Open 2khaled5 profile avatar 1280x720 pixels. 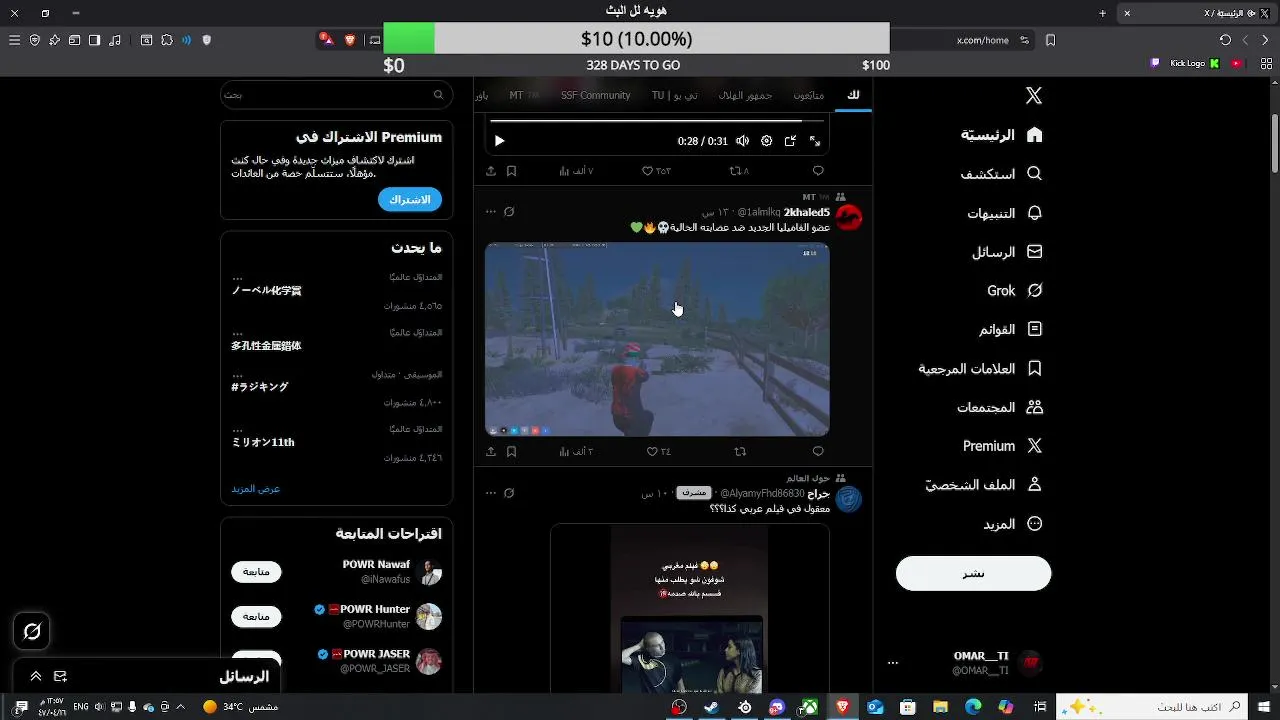[x=849, y=217]
